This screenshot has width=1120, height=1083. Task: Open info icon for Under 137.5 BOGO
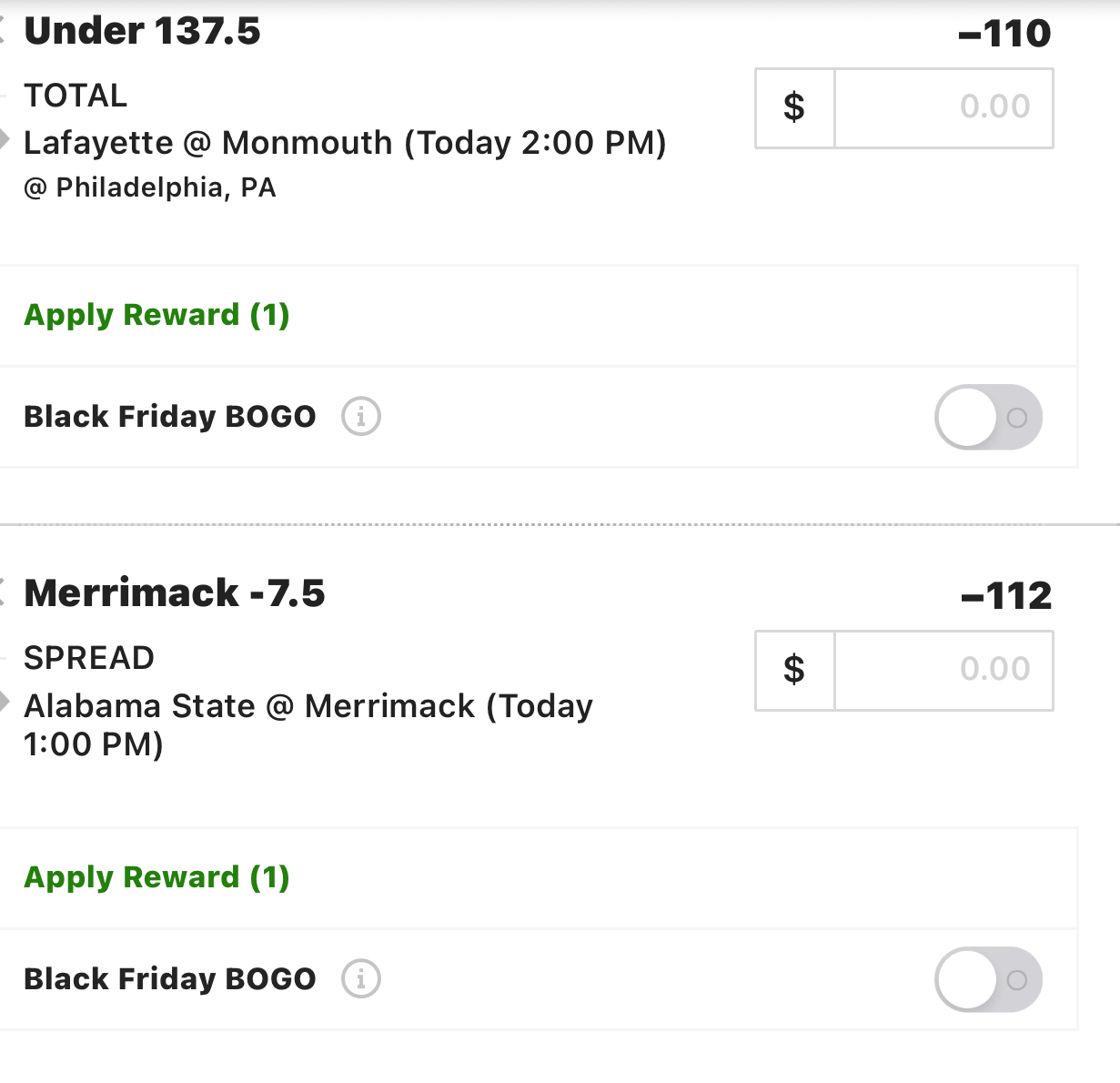pos(361,417)
